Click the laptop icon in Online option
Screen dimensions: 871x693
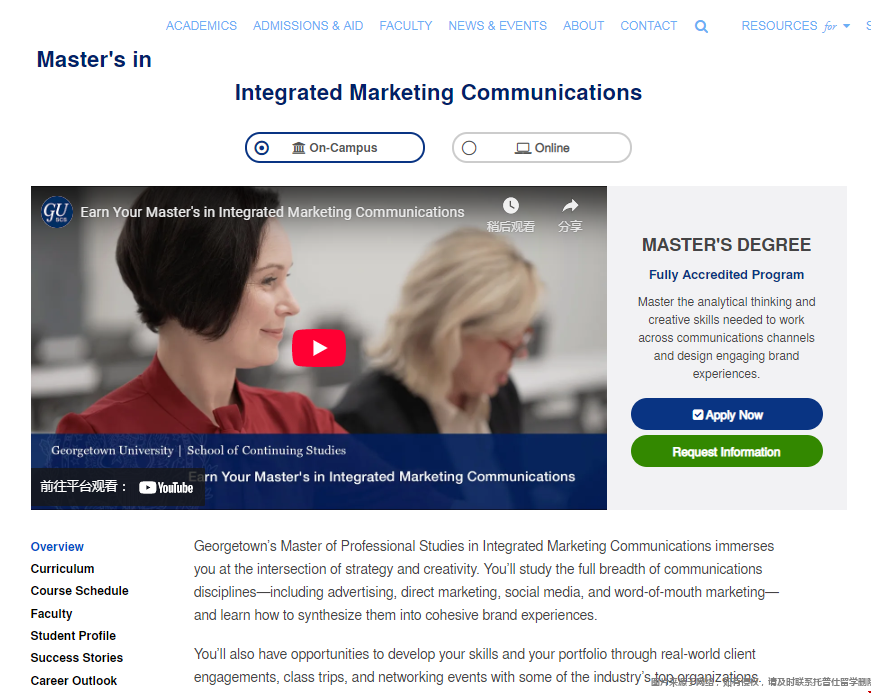(522, 148)
